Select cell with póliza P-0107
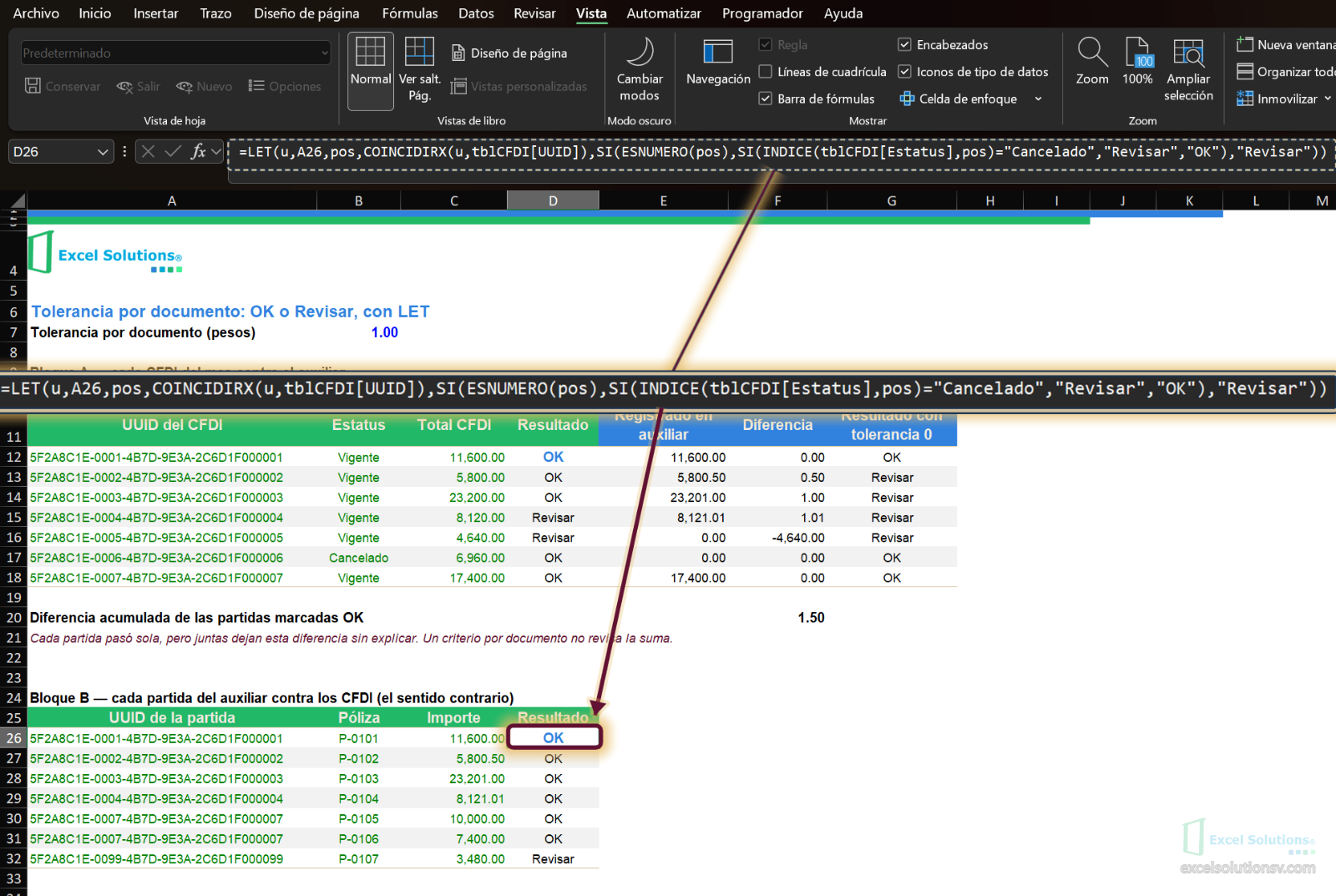Image resolution: width=1336 pixels, height=896 pixels. pos(358,858)
